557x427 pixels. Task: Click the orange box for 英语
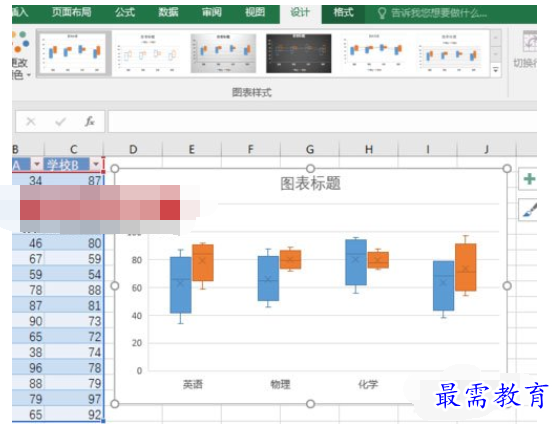tap(203, 263)
